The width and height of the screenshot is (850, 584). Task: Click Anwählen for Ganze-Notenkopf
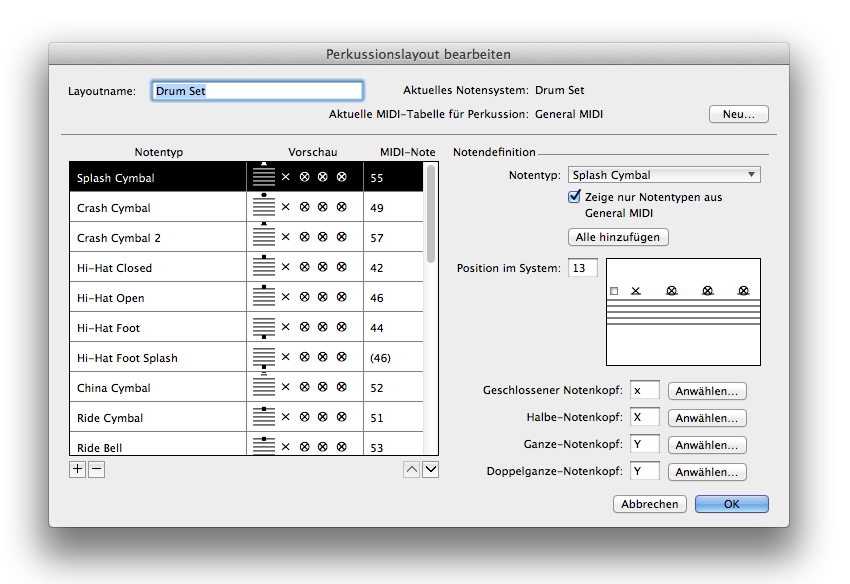tap(707, 445)
